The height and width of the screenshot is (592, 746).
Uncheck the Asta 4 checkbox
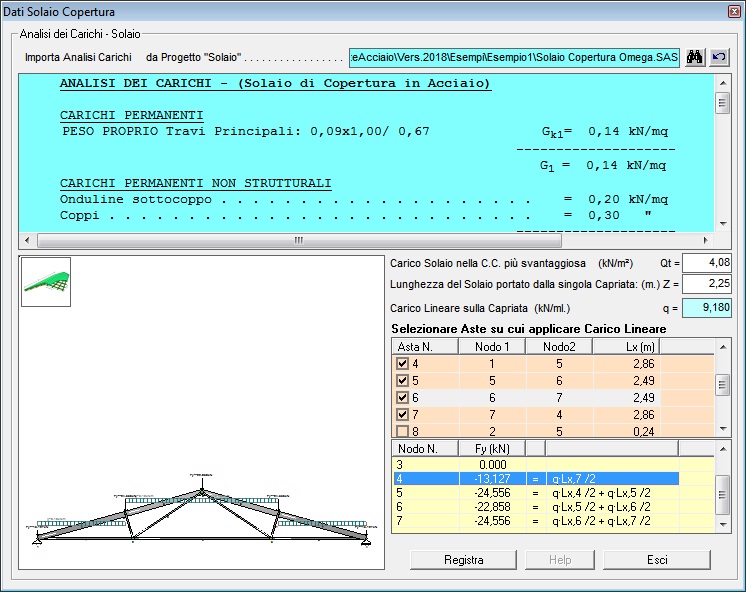click(x=402, y=364)
